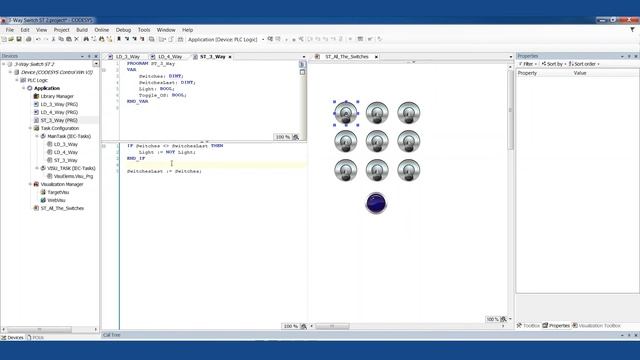
Task: Switch the declaration editor to tabular view icon
Action: 302,72
